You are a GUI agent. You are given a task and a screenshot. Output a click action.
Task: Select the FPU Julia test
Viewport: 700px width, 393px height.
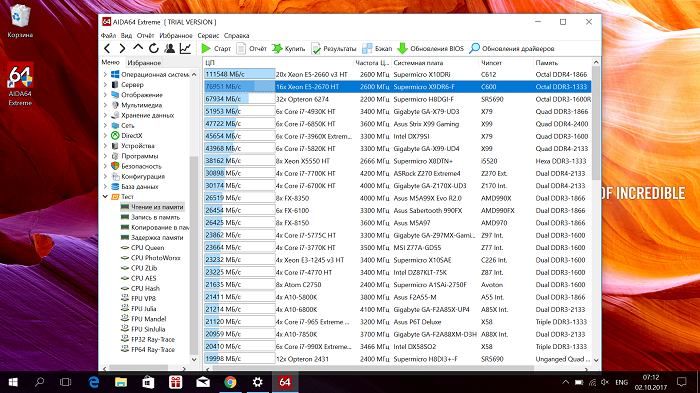[x=144, y=309]
